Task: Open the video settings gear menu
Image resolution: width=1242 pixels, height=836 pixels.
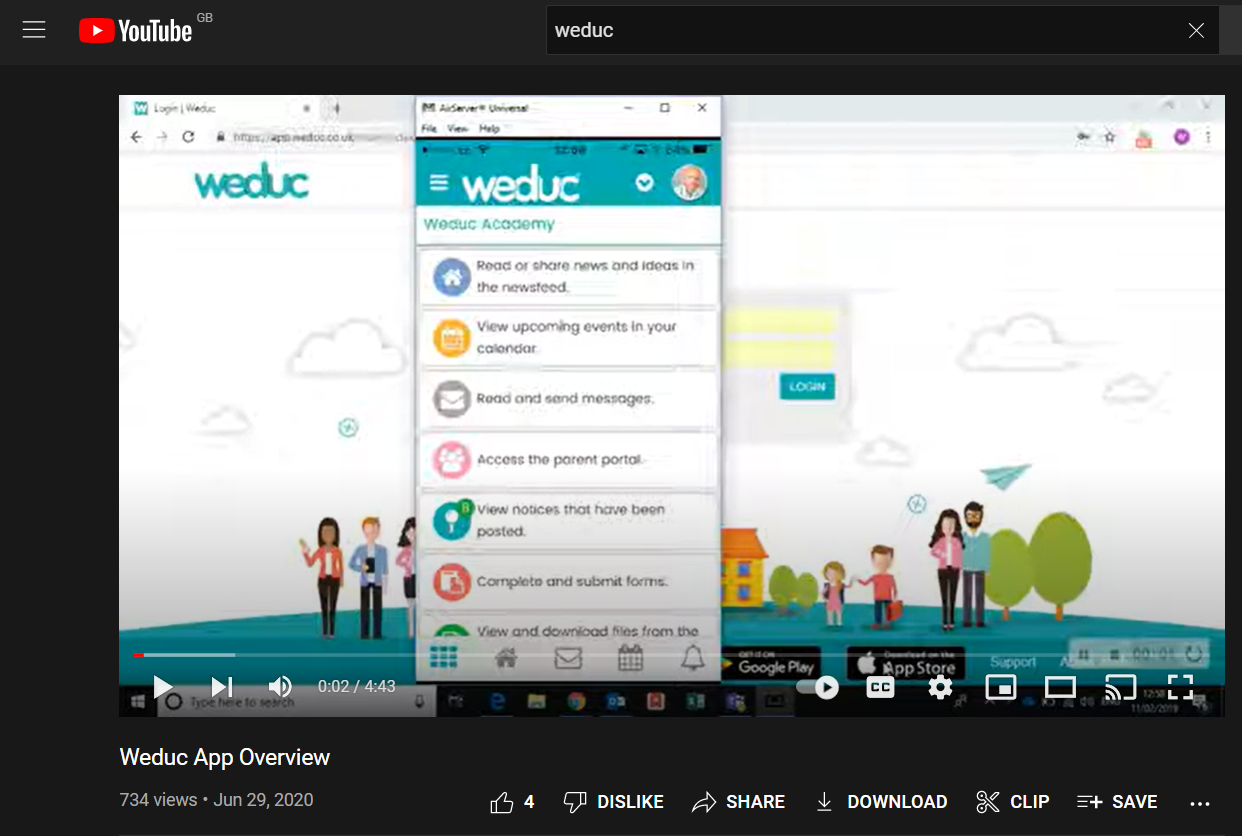Action: [940, 687]
